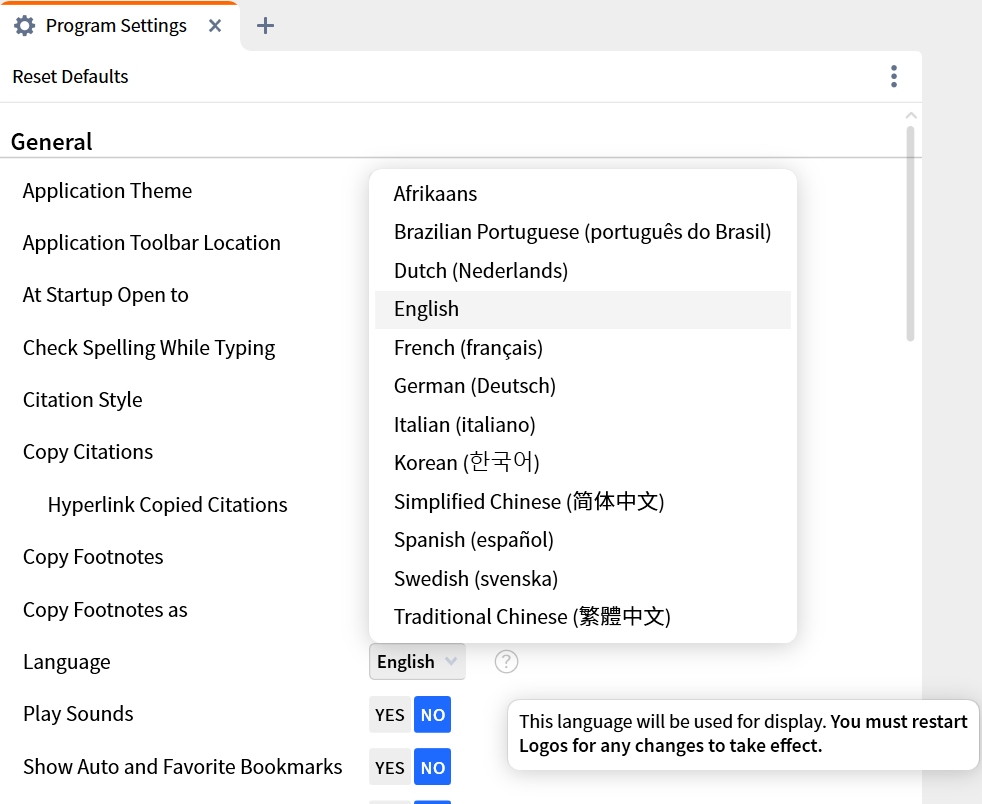982x804 pixels.
Task: Pick French (français) from the list
Action: (582, 348)
